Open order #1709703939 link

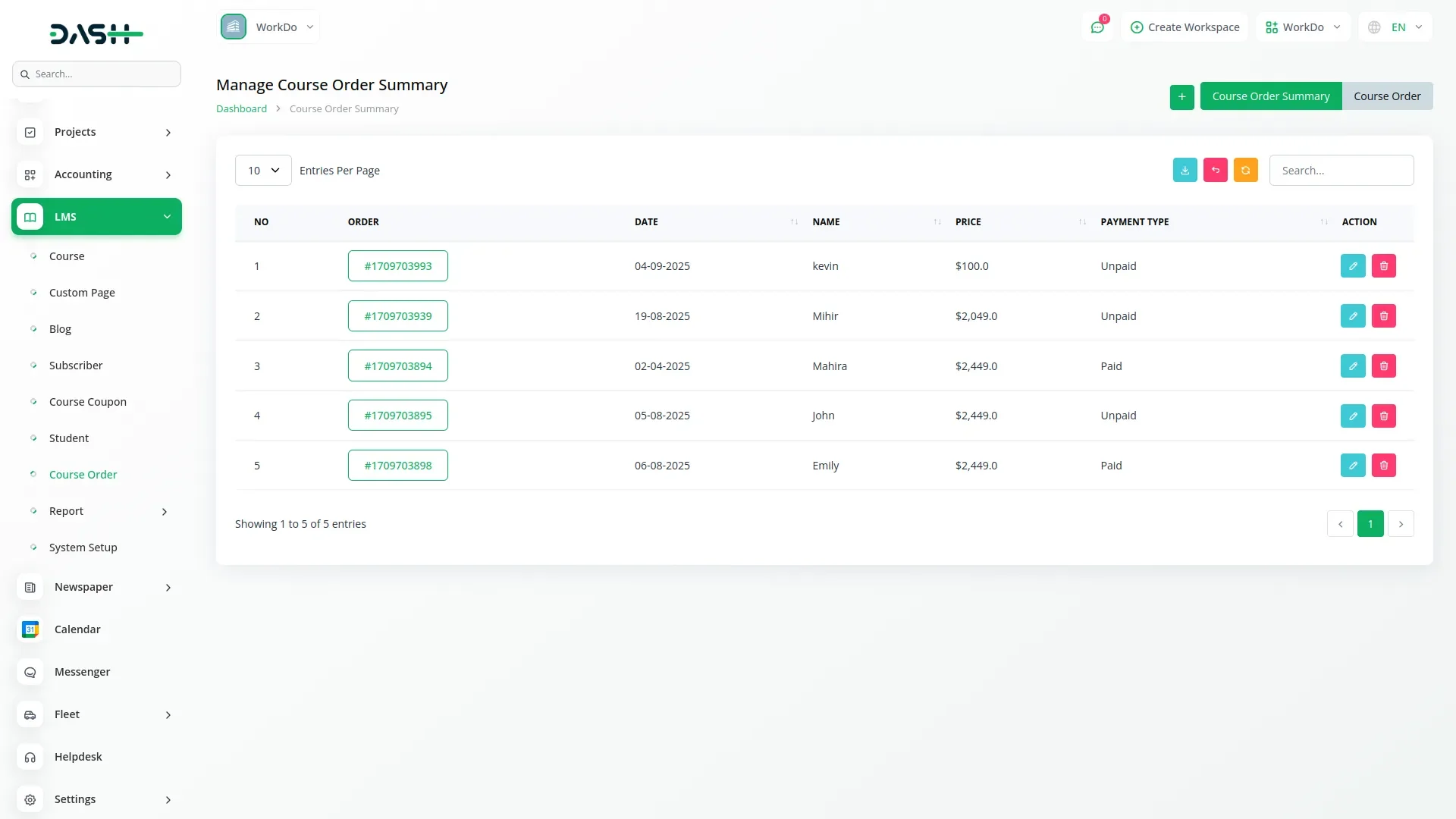(x=397, y=316)
